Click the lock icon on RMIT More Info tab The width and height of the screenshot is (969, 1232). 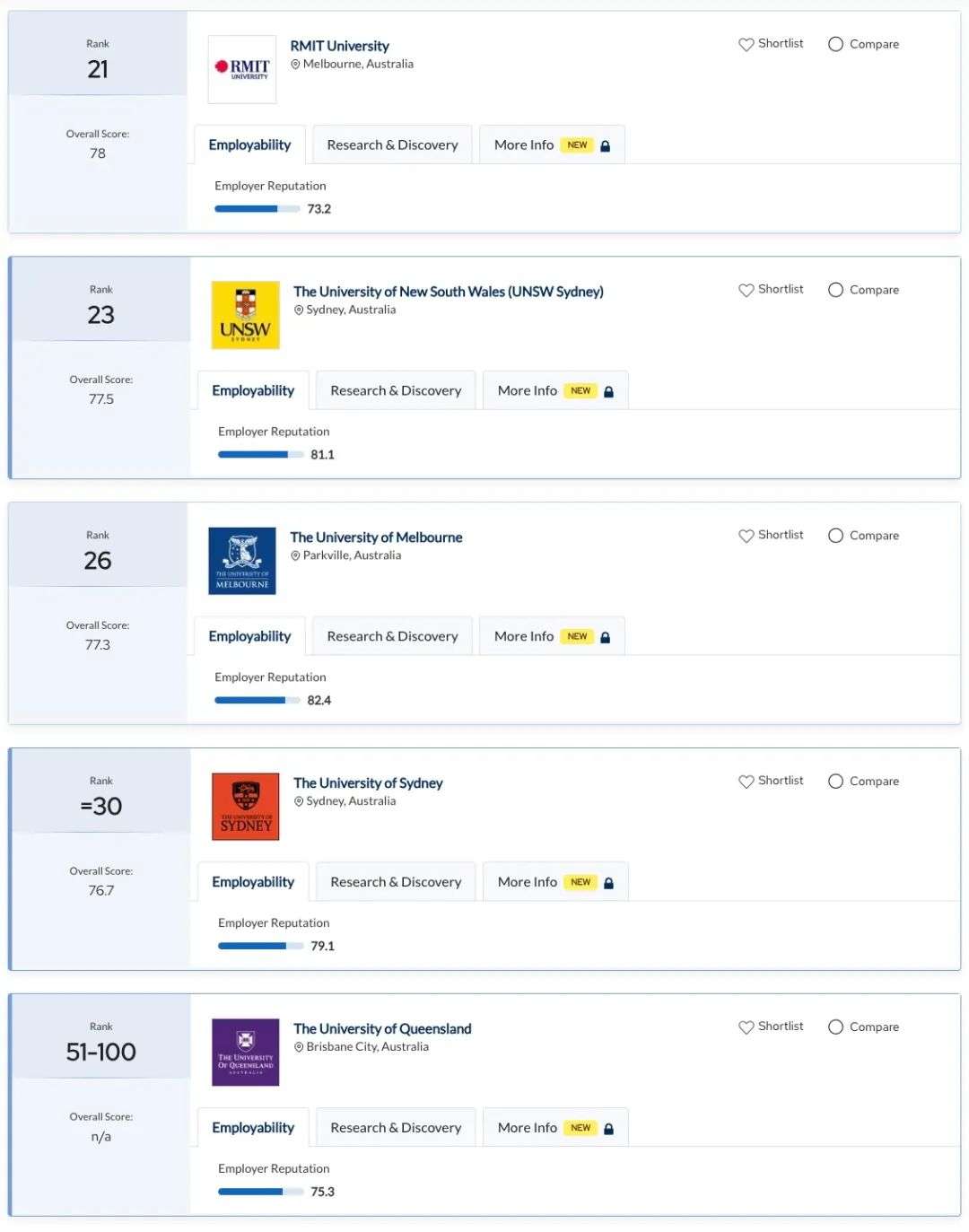(x=606, y=145)
